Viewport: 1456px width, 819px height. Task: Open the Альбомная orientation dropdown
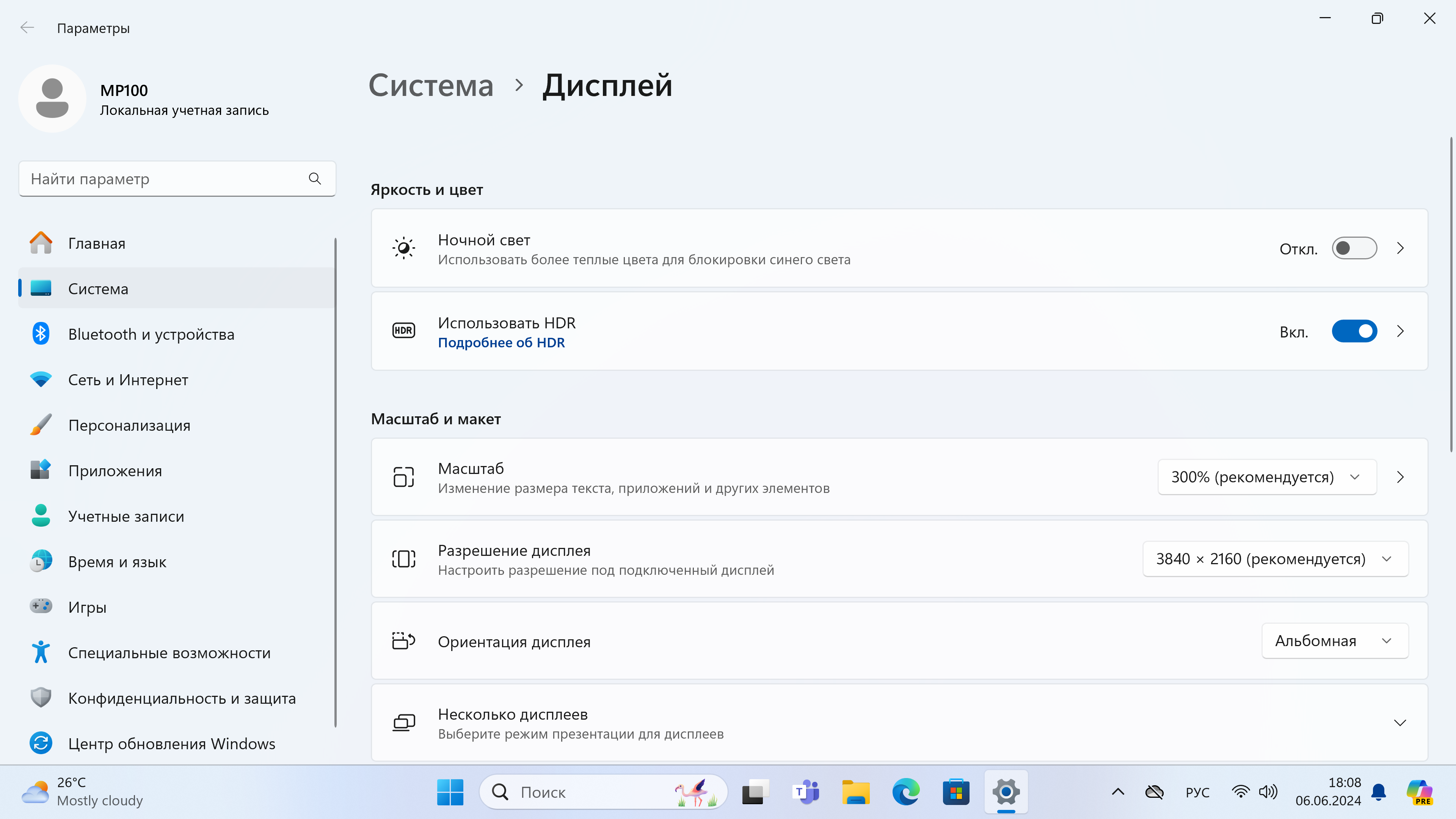point(1335,641)
